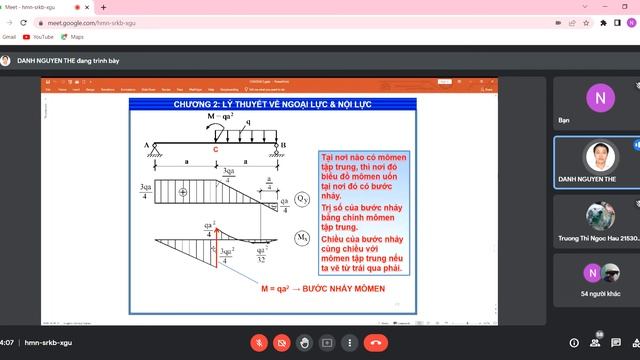
Task: Share this page from address bar
Action: pyautogui.click(x=572, y=23)
